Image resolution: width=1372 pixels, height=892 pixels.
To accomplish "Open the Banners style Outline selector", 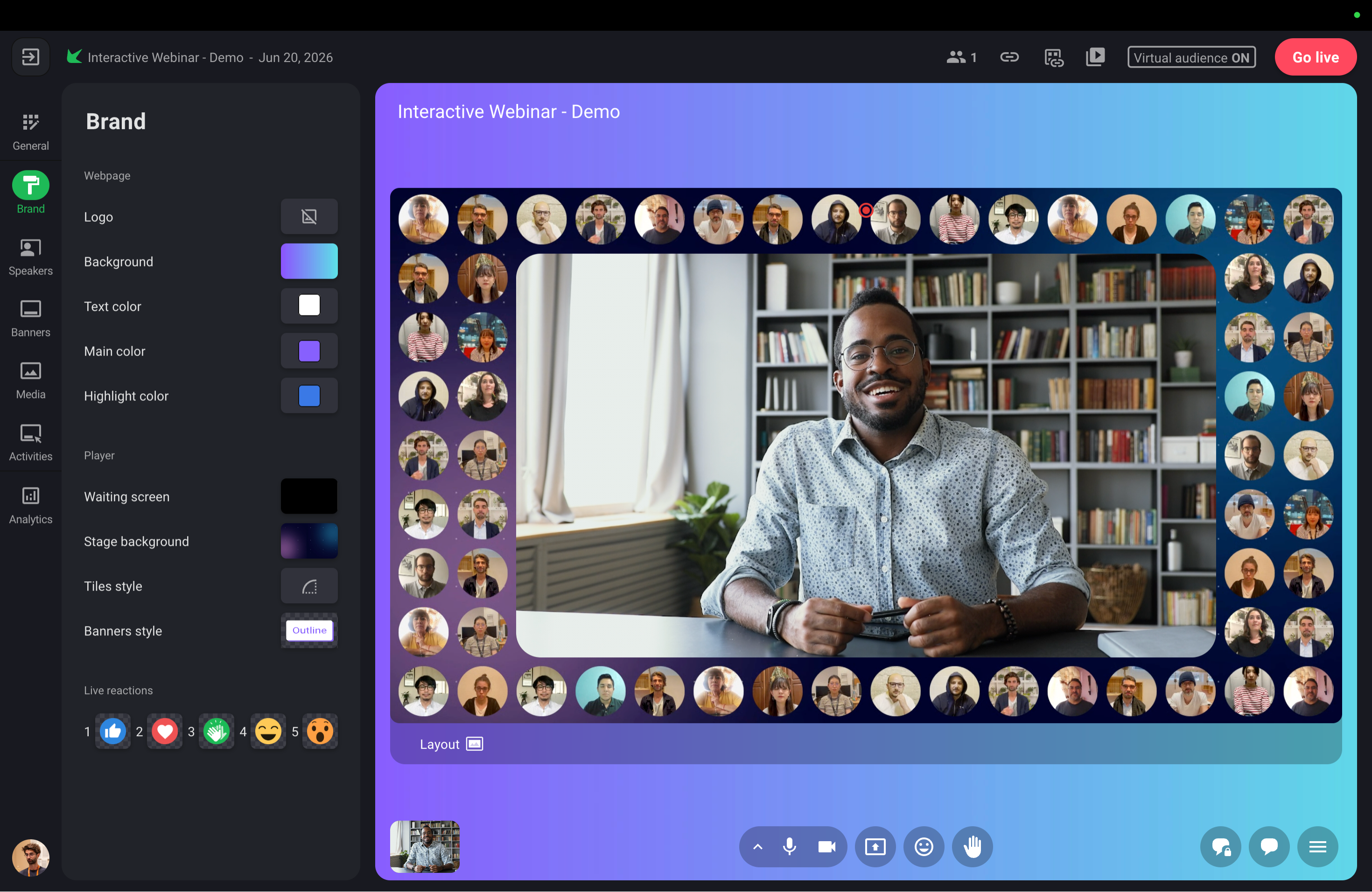I will click(309, 630).
